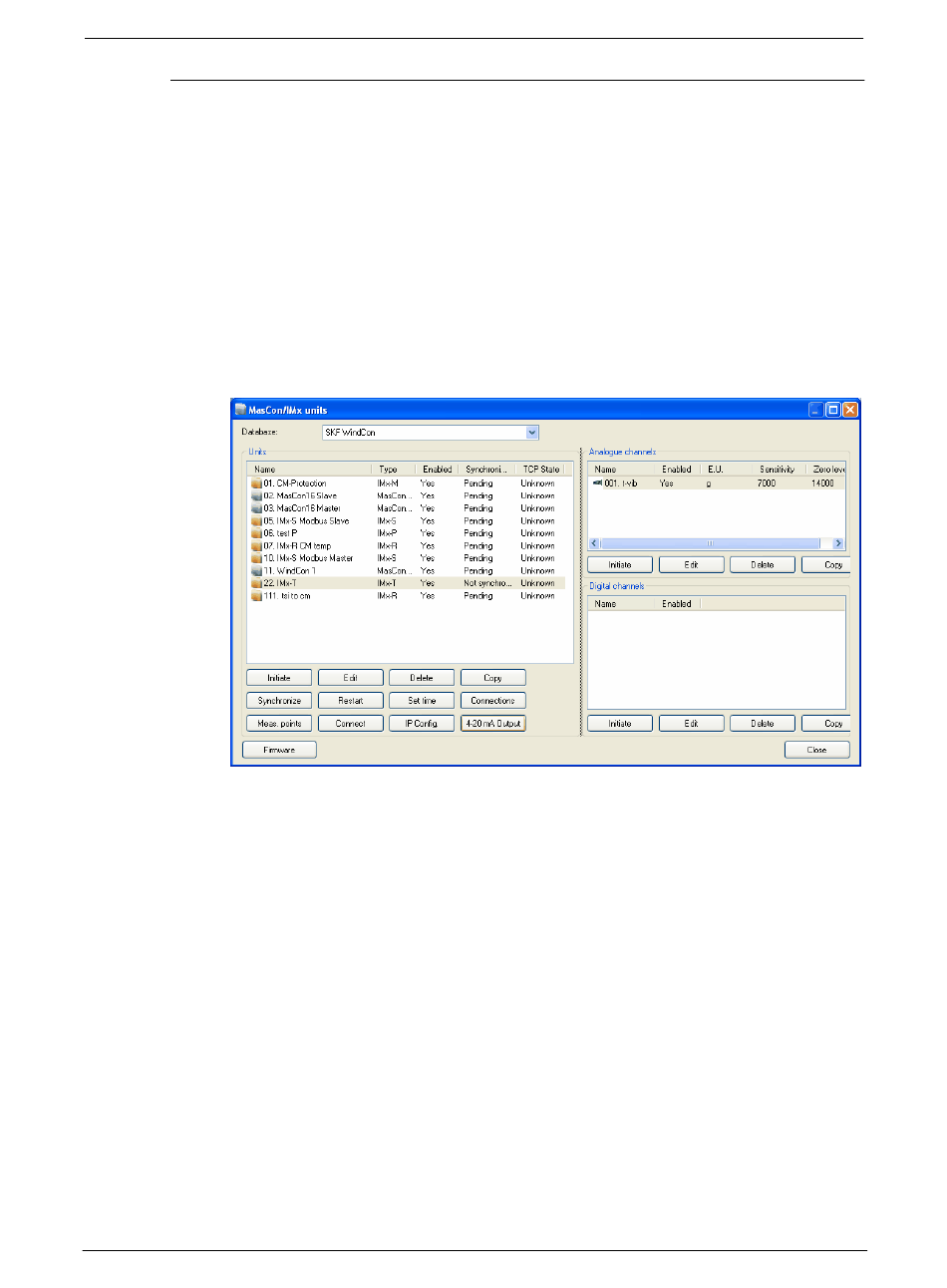The height and width of the screenshot is (1288, 947).
Task: Sort analogue channels by Name header
Action: (623, 469)
